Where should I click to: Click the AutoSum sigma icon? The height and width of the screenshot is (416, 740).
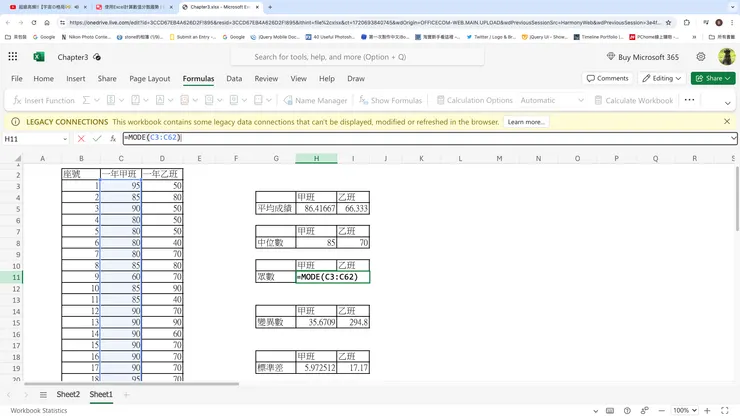tap(86, 100)
